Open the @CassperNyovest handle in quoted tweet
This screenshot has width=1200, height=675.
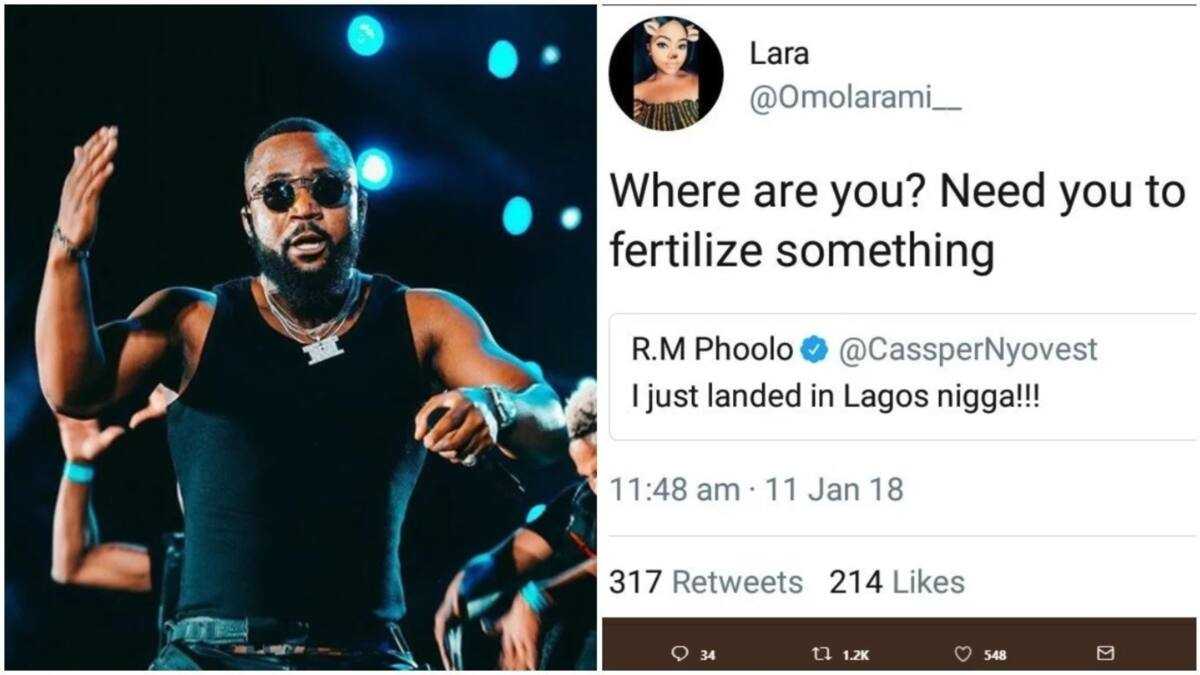click(x=966, y=350)
